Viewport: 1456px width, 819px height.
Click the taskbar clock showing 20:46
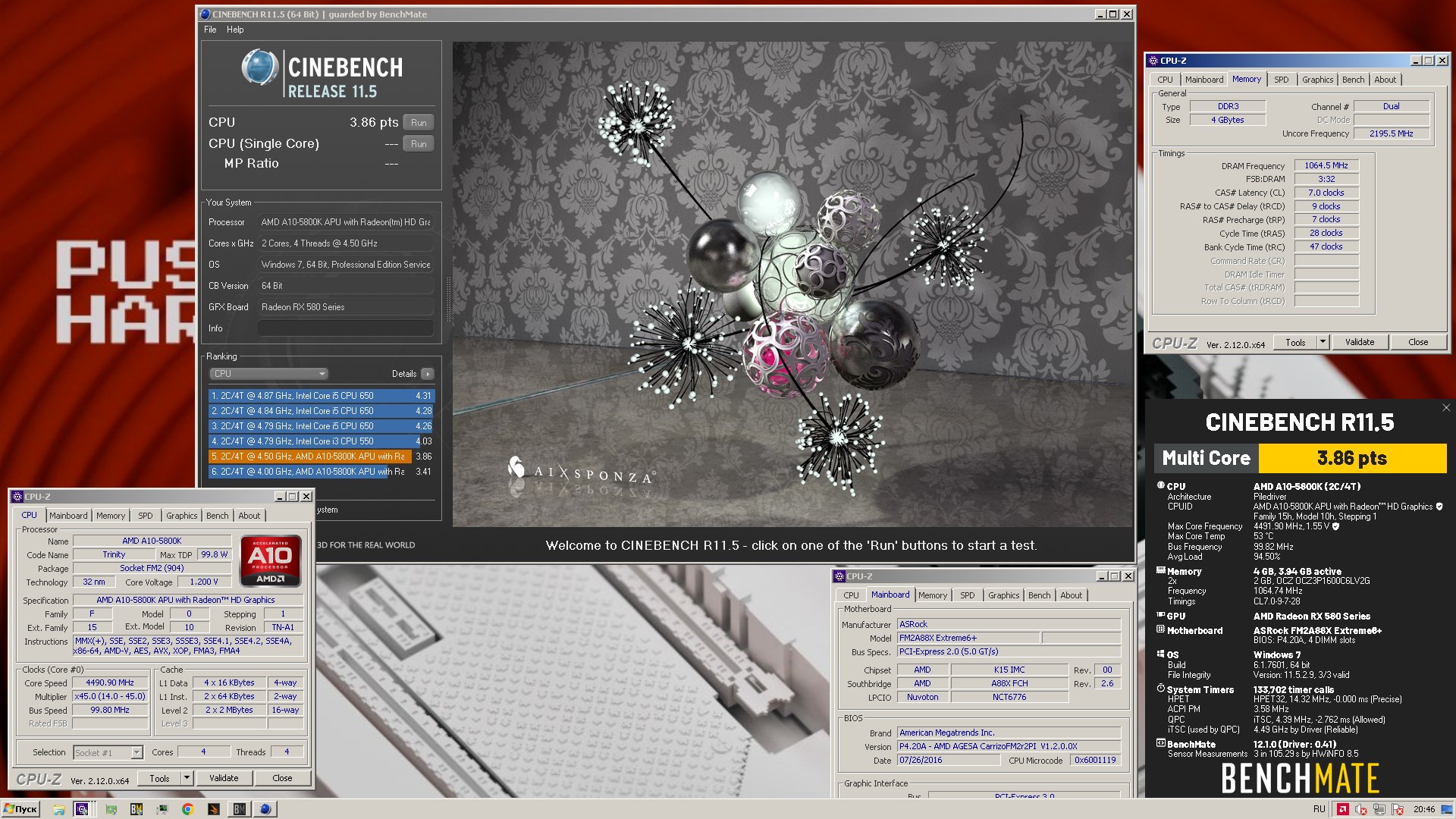(x=1423, y=809)
